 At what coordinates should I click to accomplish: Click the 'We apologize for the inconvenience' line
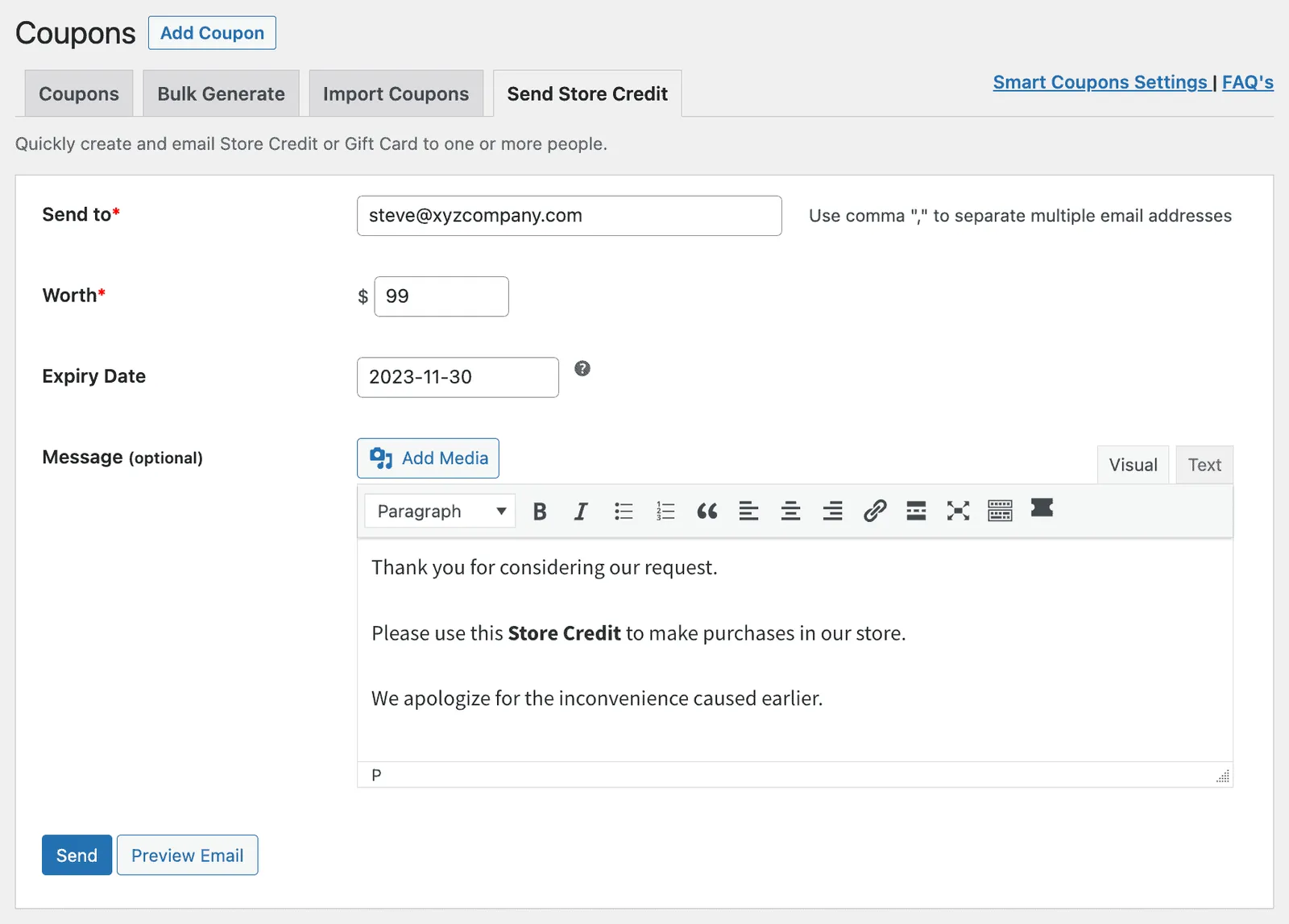click(597, 698)
